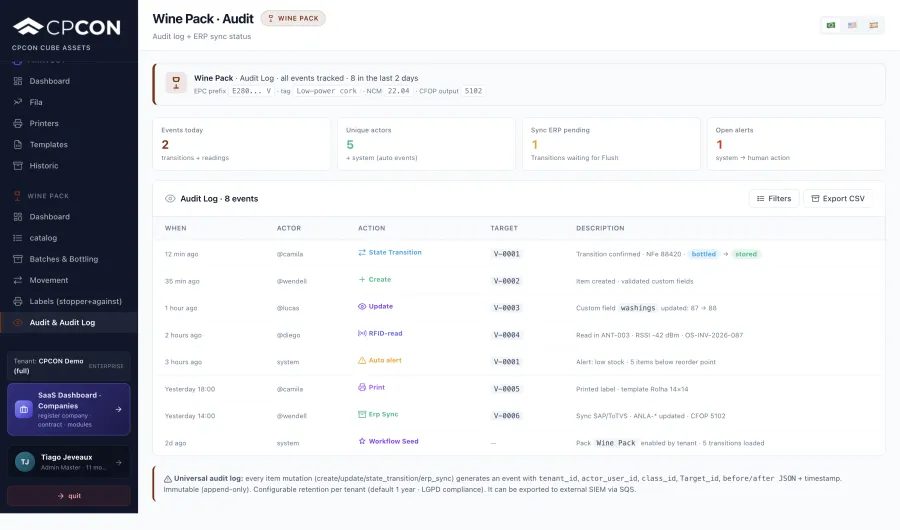This screenshot has height=530, width=900.
Task: Click target V-0006
Action: (506, 416)
